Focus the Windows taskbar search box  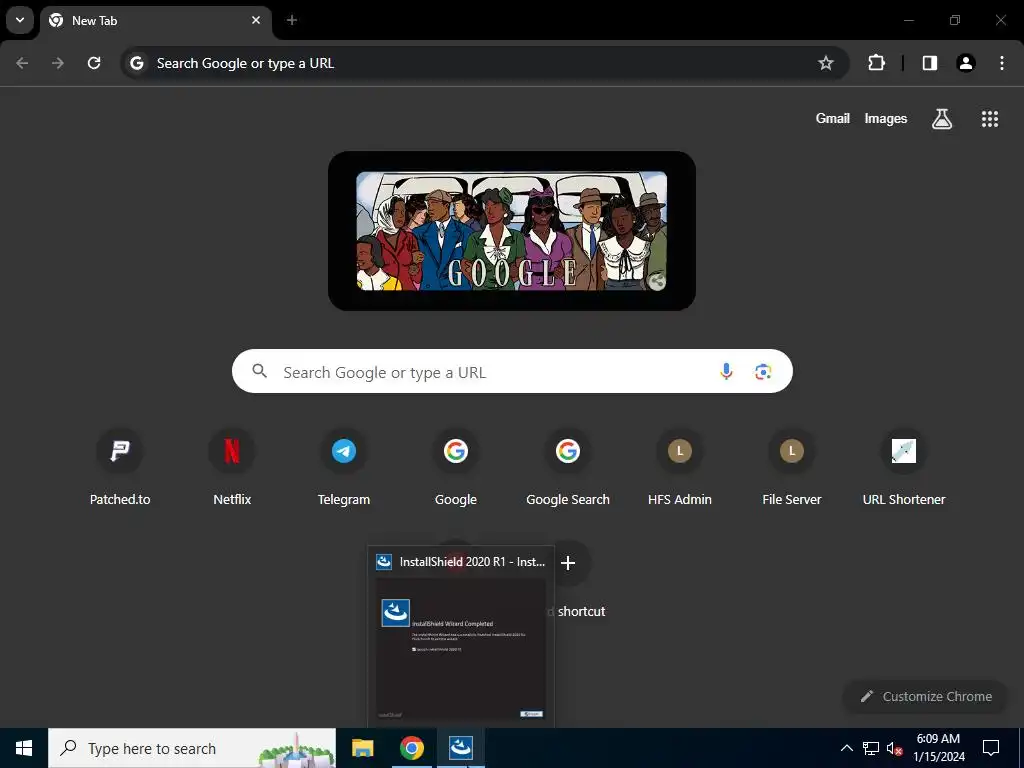click(192, 748)
